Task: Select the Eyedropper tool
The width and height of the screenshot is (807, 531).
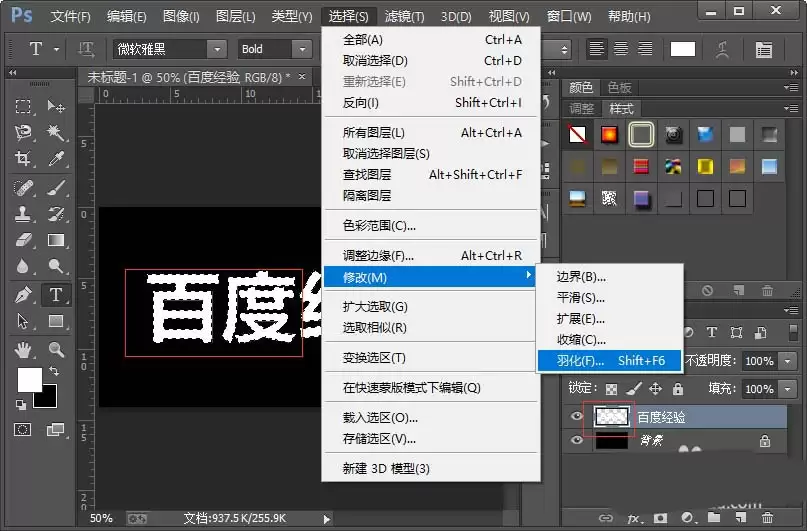Action: 56,158
